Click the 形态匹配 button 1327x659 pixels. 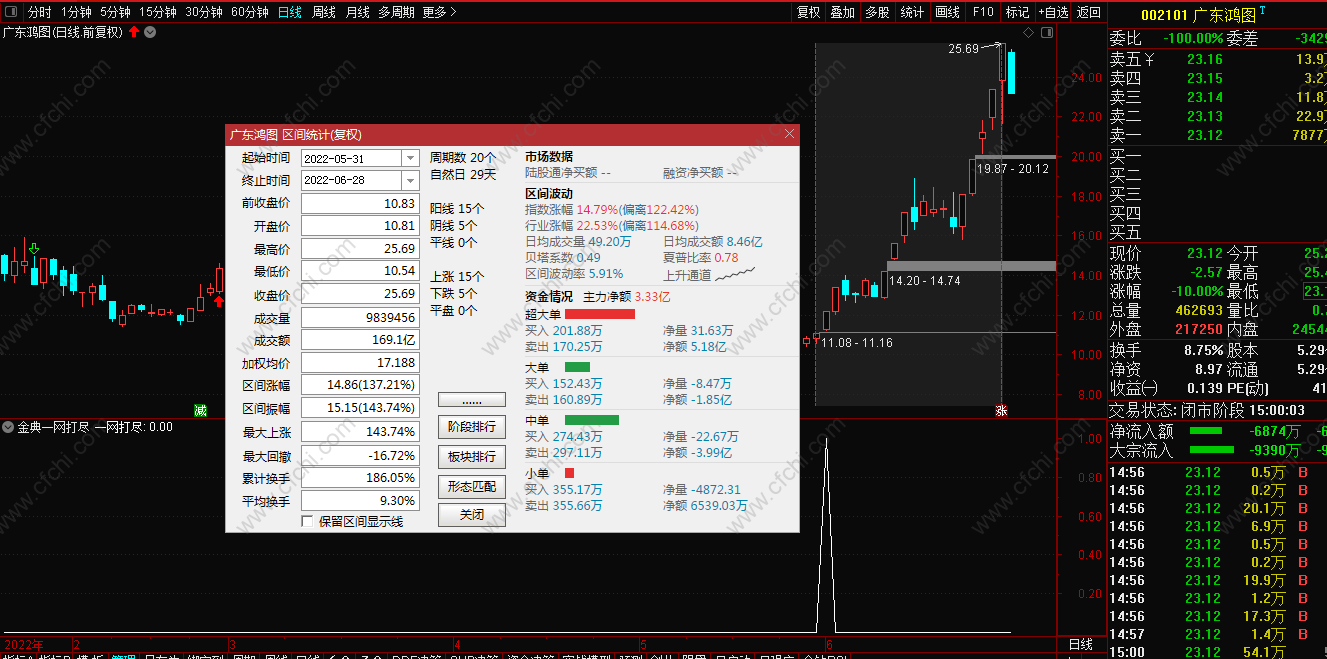click(471, 486)
